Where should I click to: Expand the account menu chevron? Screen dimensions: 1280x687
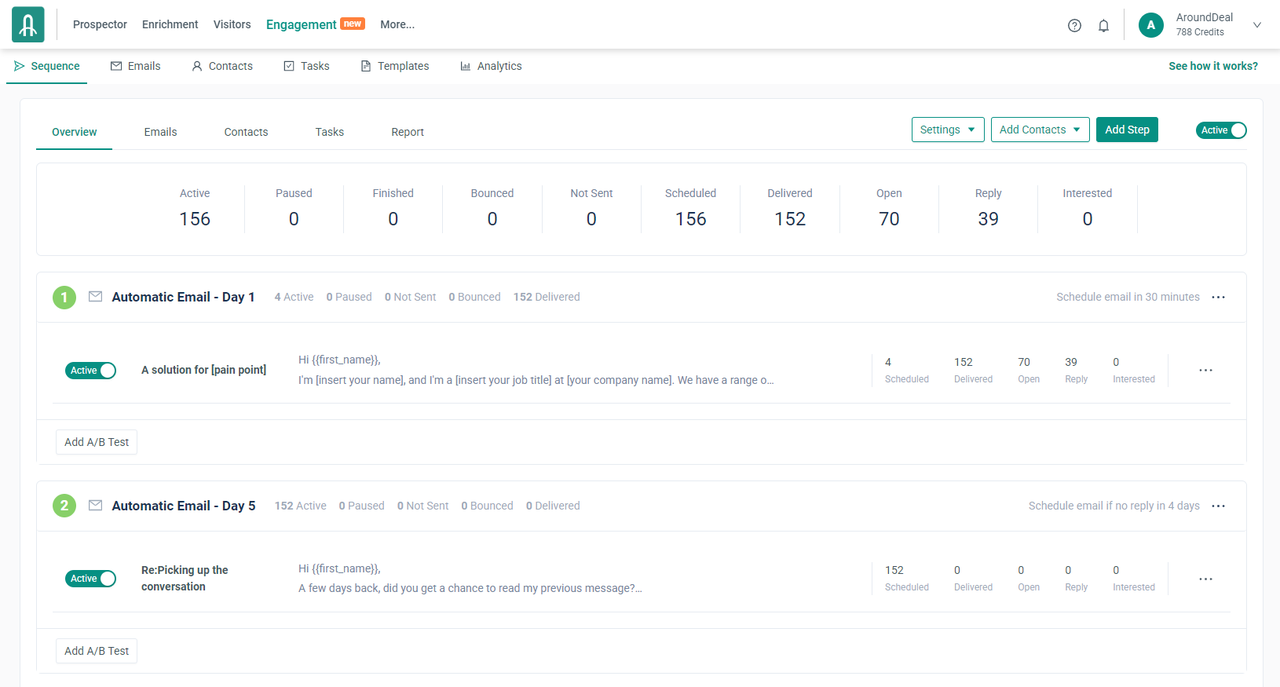1257,26
